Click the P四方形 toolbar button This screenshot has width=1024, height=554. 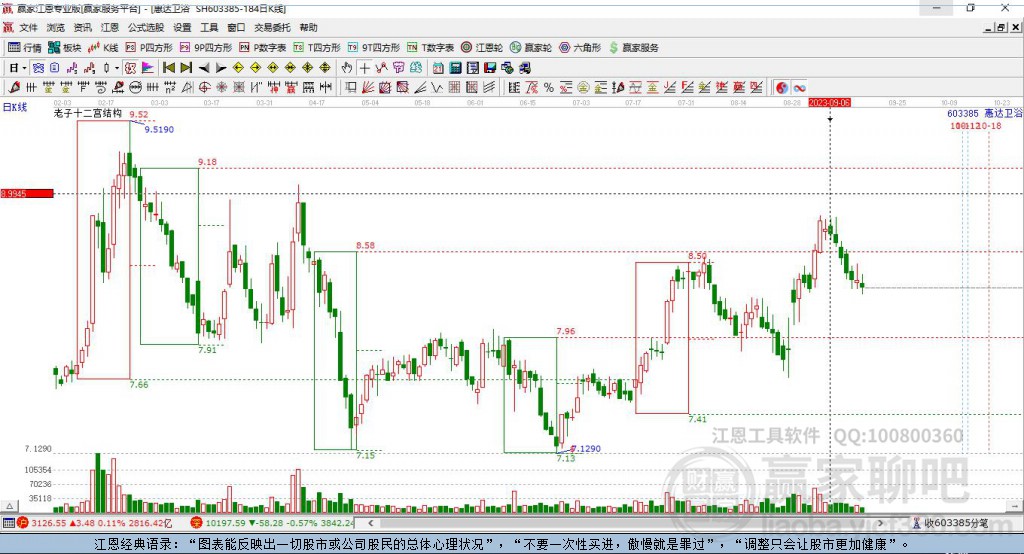click(x=149, y=48)
